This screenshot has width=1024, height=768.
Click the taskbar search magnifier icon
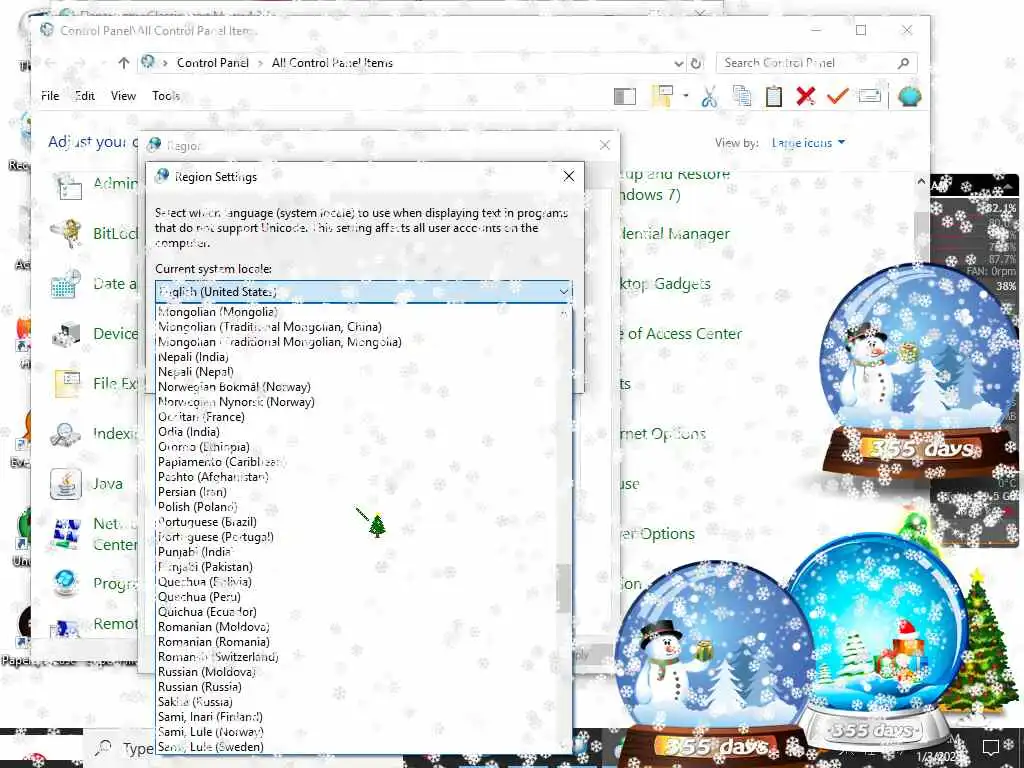[x=103, y=748]
